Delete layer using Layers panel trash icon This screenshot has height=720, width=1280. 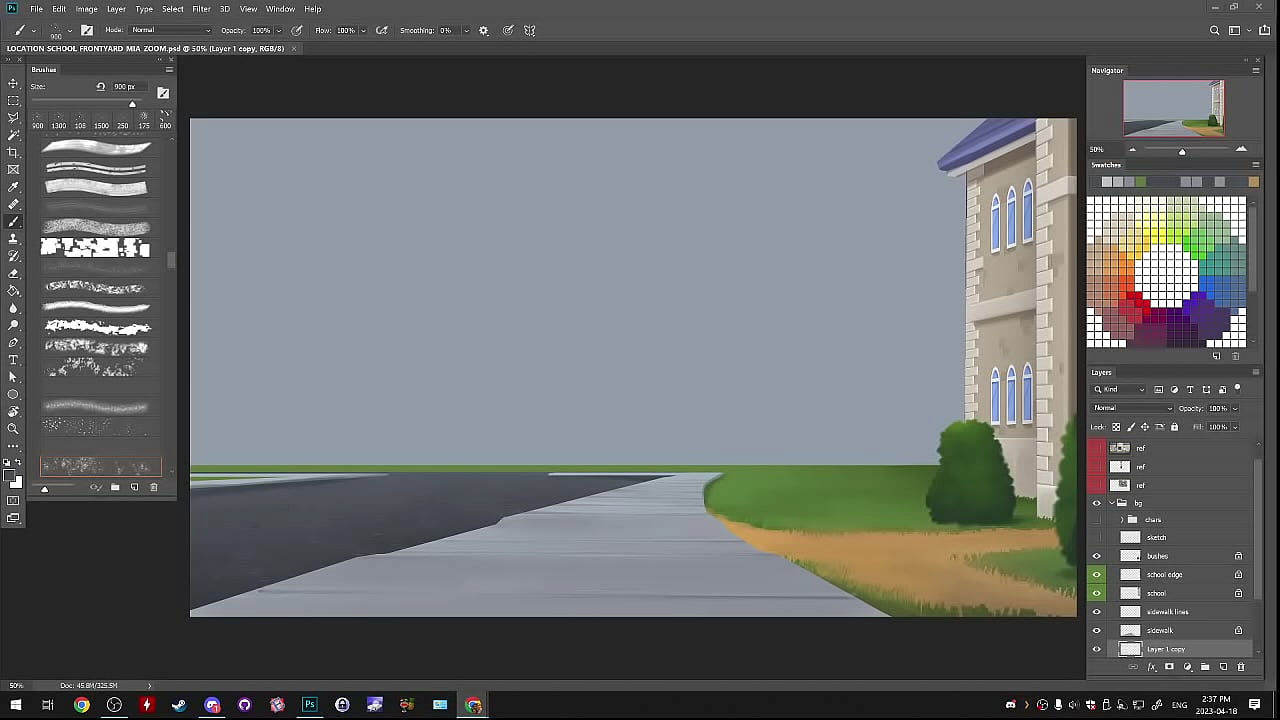[x=1241, y=667]
